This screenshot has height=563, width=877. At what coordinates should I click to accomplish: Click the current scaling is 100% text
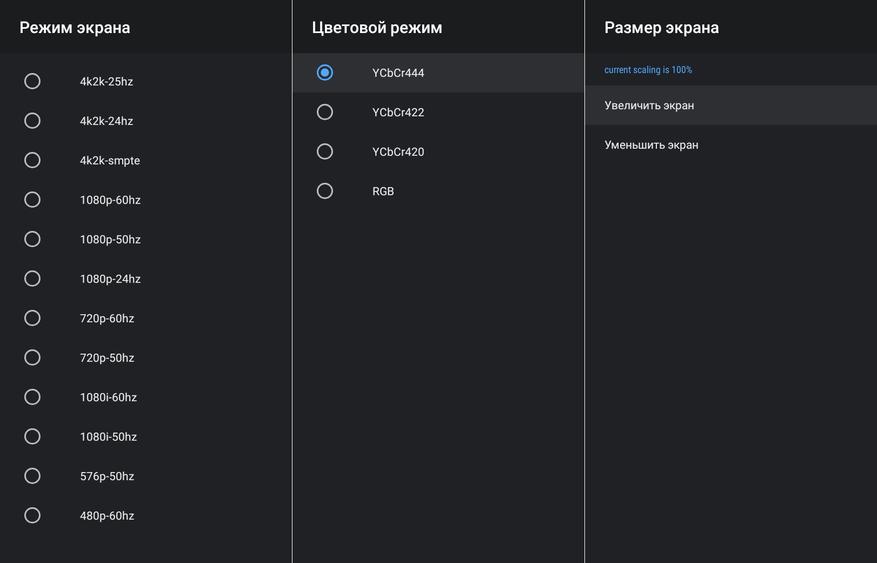point(648,70)
